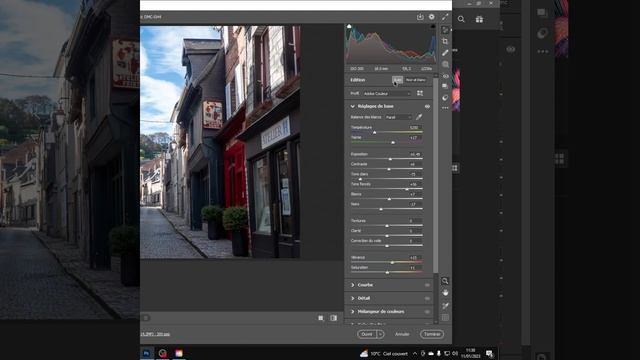Expand the Mélangeur de couleurs section
The image size is (640, 360).
(353, 311)
